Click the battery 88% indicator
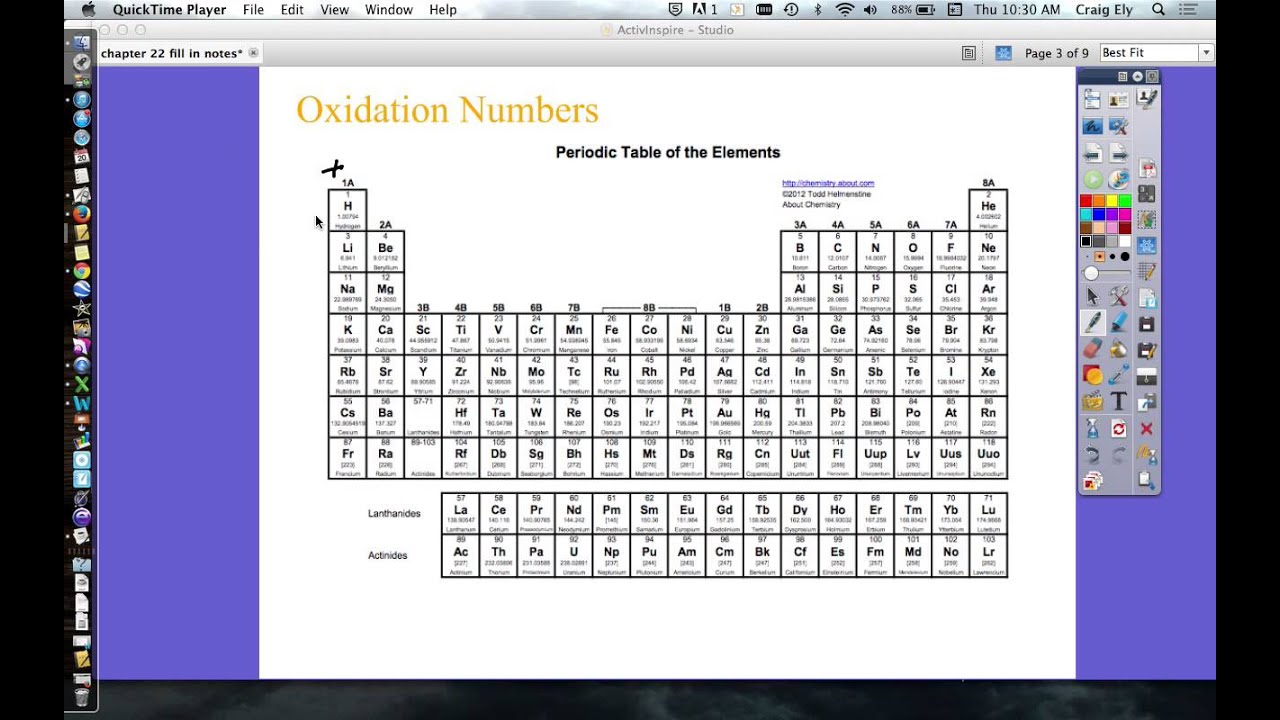The image size is (1280, 720). [x=914, y=10]
